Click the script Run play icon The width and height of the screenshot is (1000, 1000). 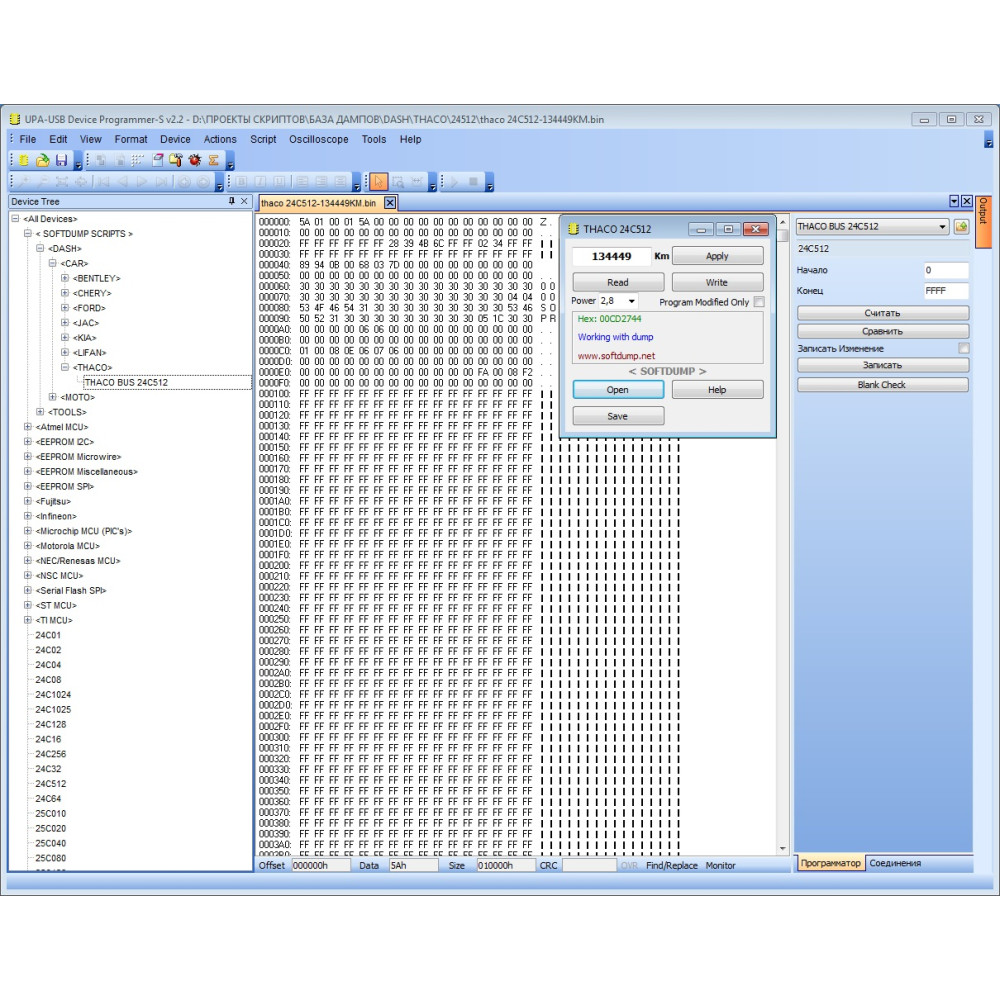[x=454, y=182]
